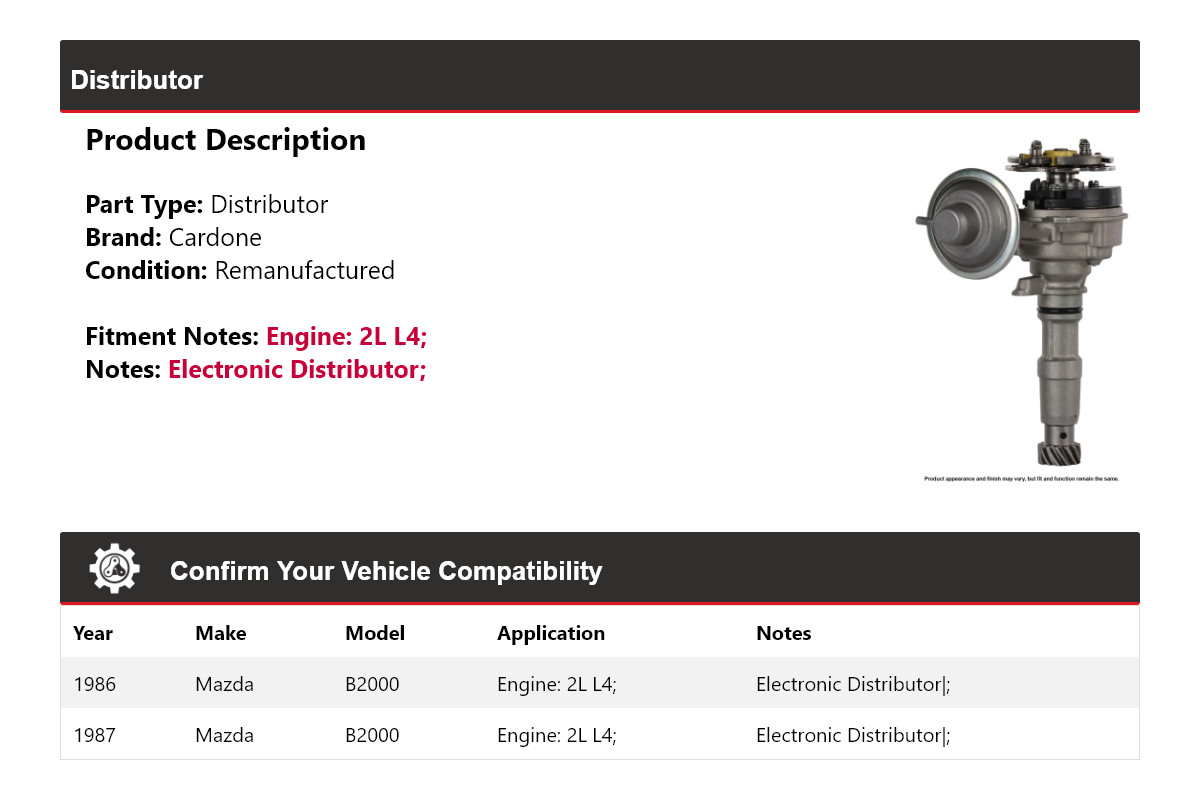Click the Notes column header in the table
The image size is (1200, 800).
[783, 633]
